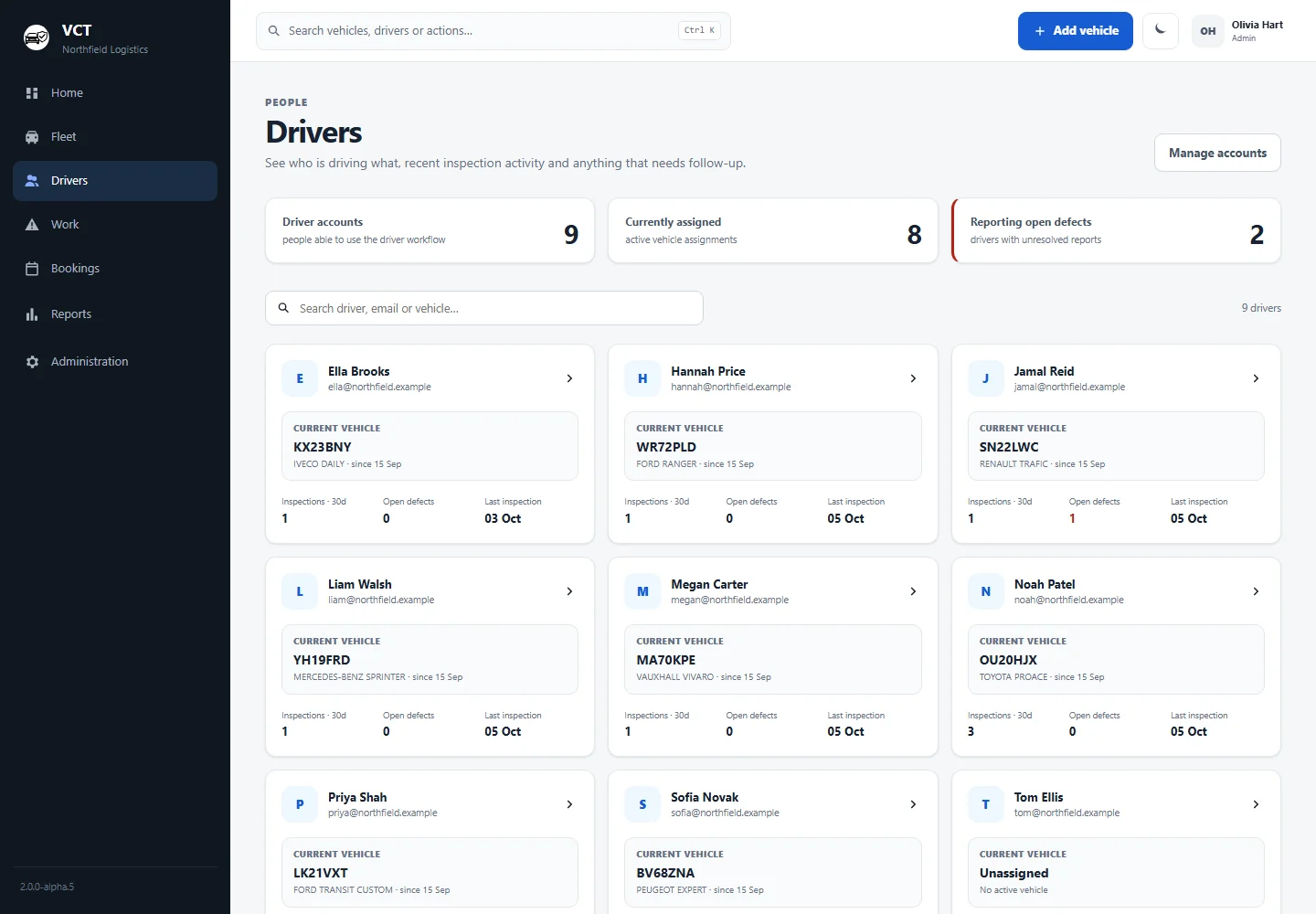Expand Ella Brooks card via chevron
The image size is (1316, 914).
tap(569, 378)
